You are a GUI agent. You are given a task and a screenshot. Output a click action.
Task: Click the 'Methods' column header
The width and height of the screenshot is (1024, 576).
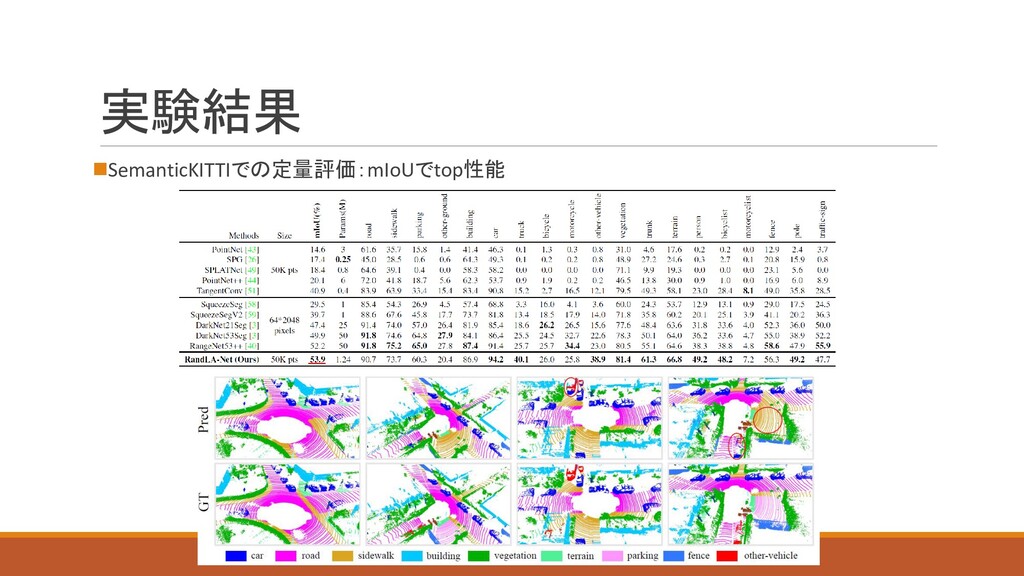(x=244, y=236)
